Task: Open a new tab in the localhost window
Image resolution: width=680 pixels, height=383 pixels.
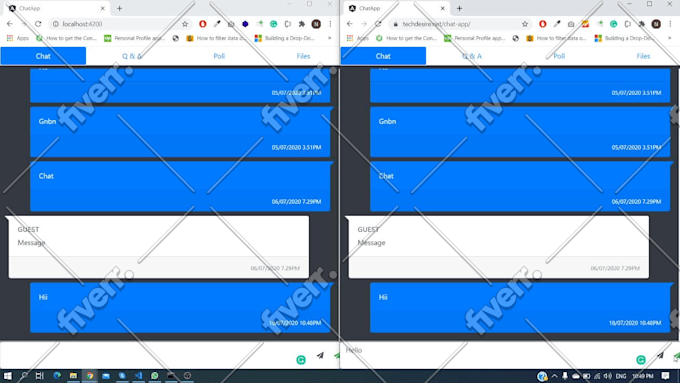Action: point(119,8)
